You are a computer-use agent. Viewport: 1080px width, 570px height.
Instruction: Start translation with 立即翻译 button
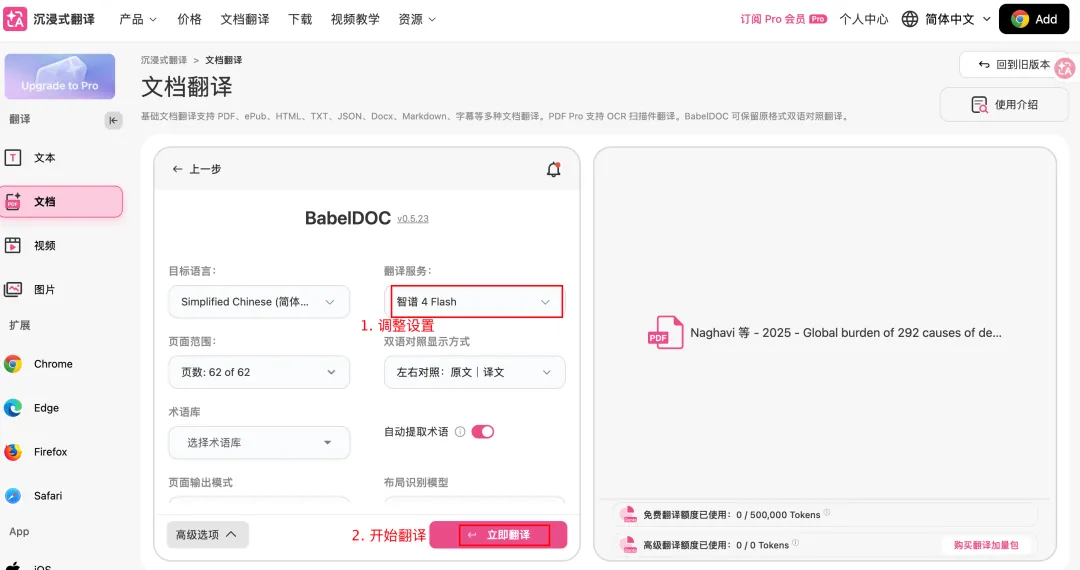498,535
